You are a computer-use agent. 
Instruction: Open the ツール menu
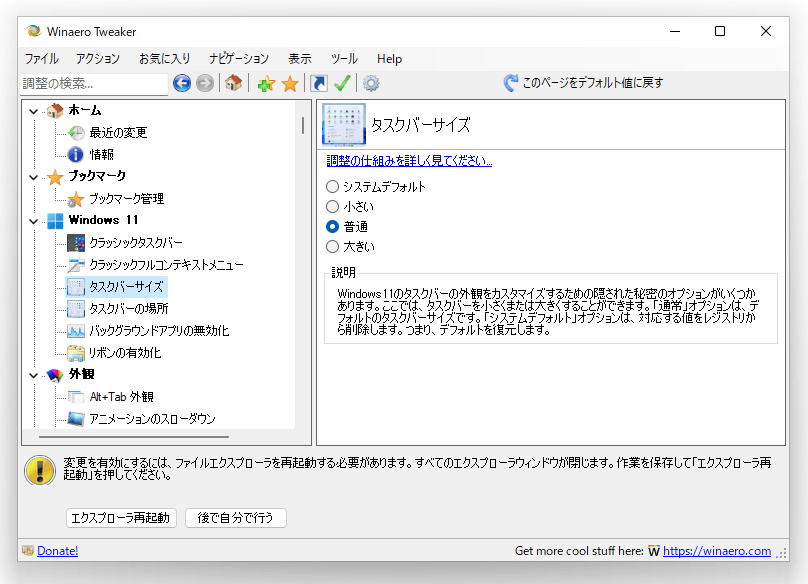344,59
